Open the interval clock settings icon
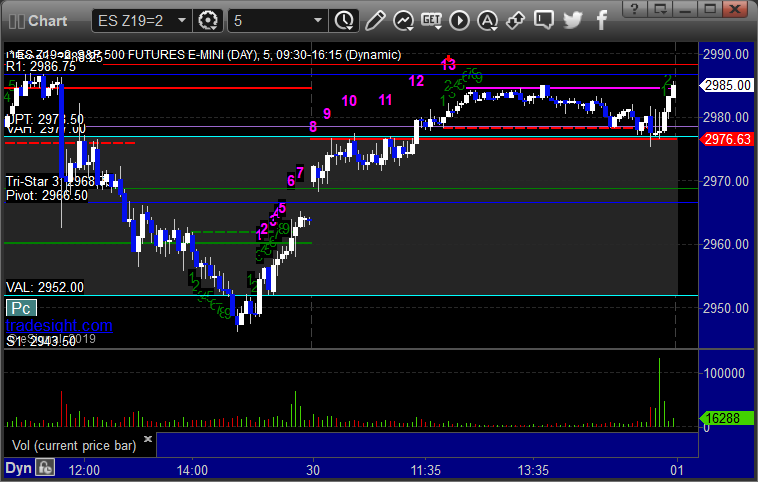 344,21
